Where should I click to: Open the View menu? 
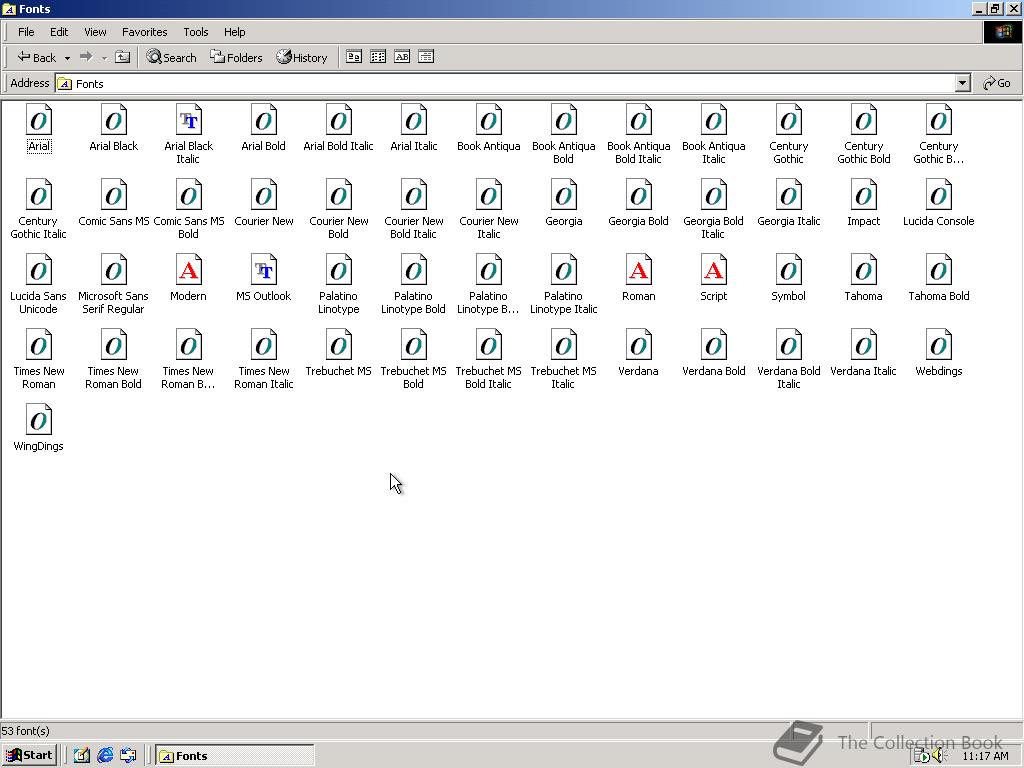pyautogui.click(x=95, y=32)
